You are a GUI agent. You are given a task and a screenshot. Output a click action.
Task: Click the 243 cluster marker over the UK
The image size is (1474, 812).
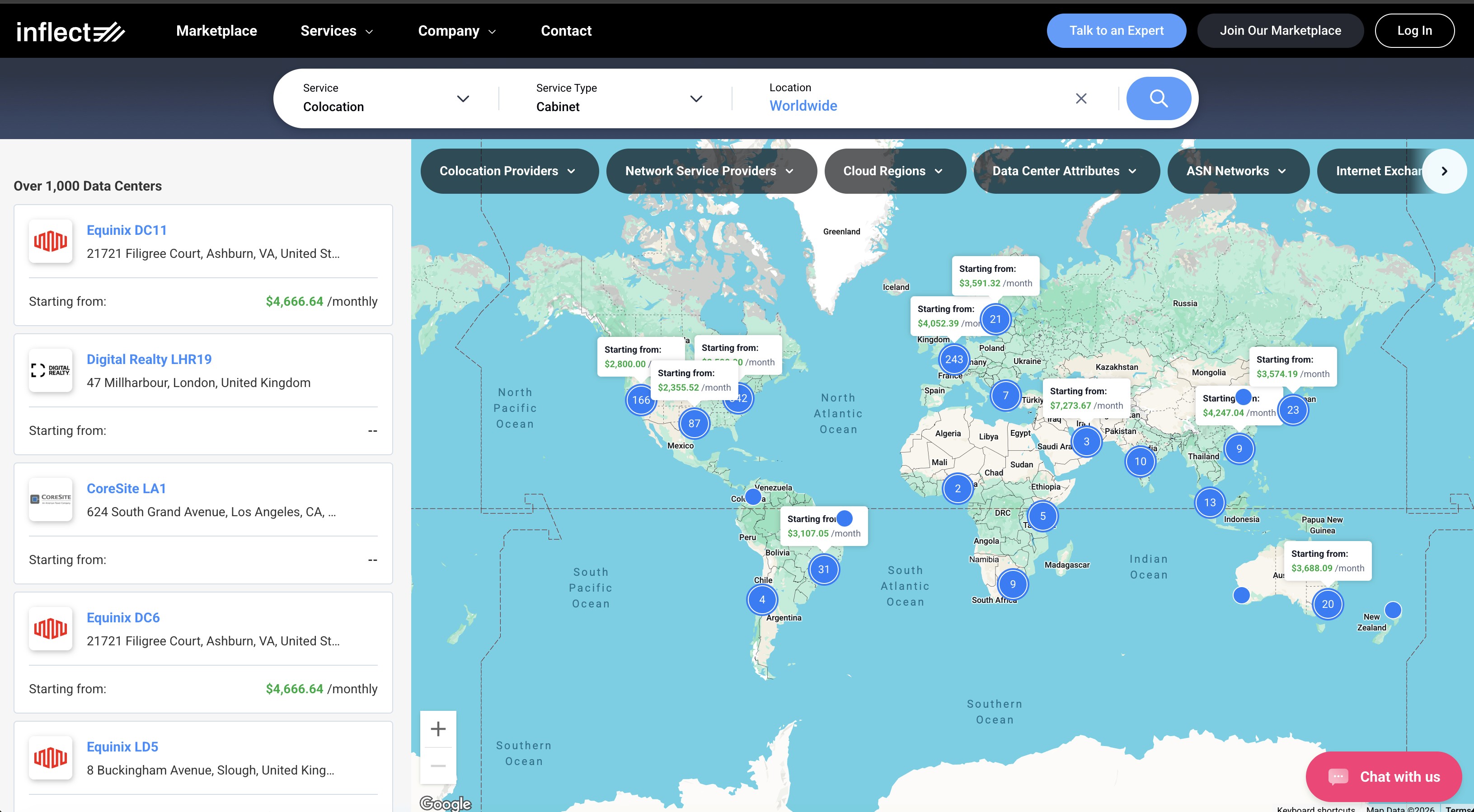coord(953,359)
